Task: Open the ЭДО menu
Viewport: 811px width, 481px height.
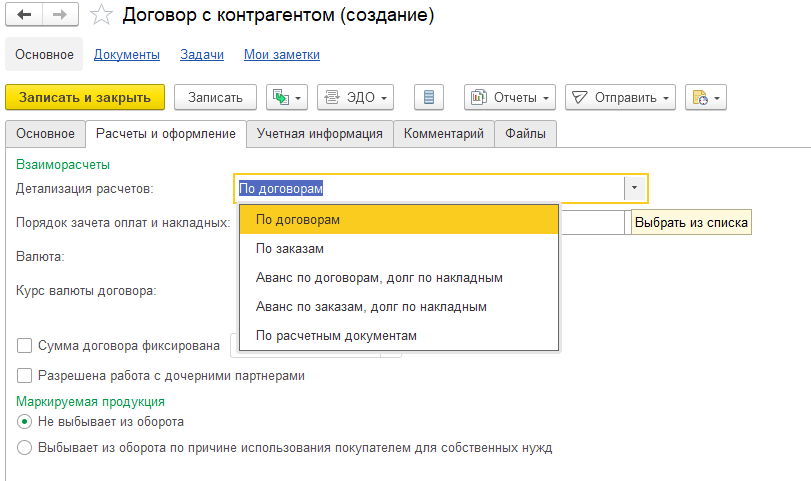Action: click(355, 97)
